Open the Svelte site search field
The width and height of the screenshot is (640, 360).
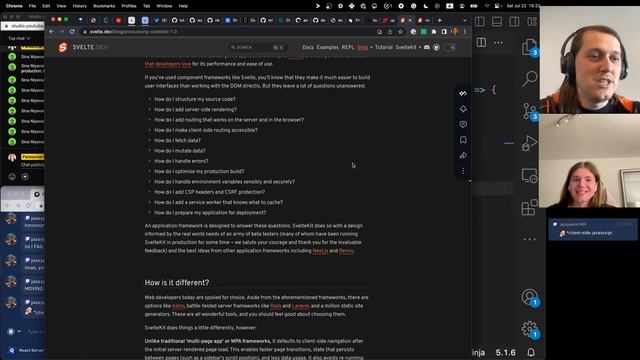(257, 47)
